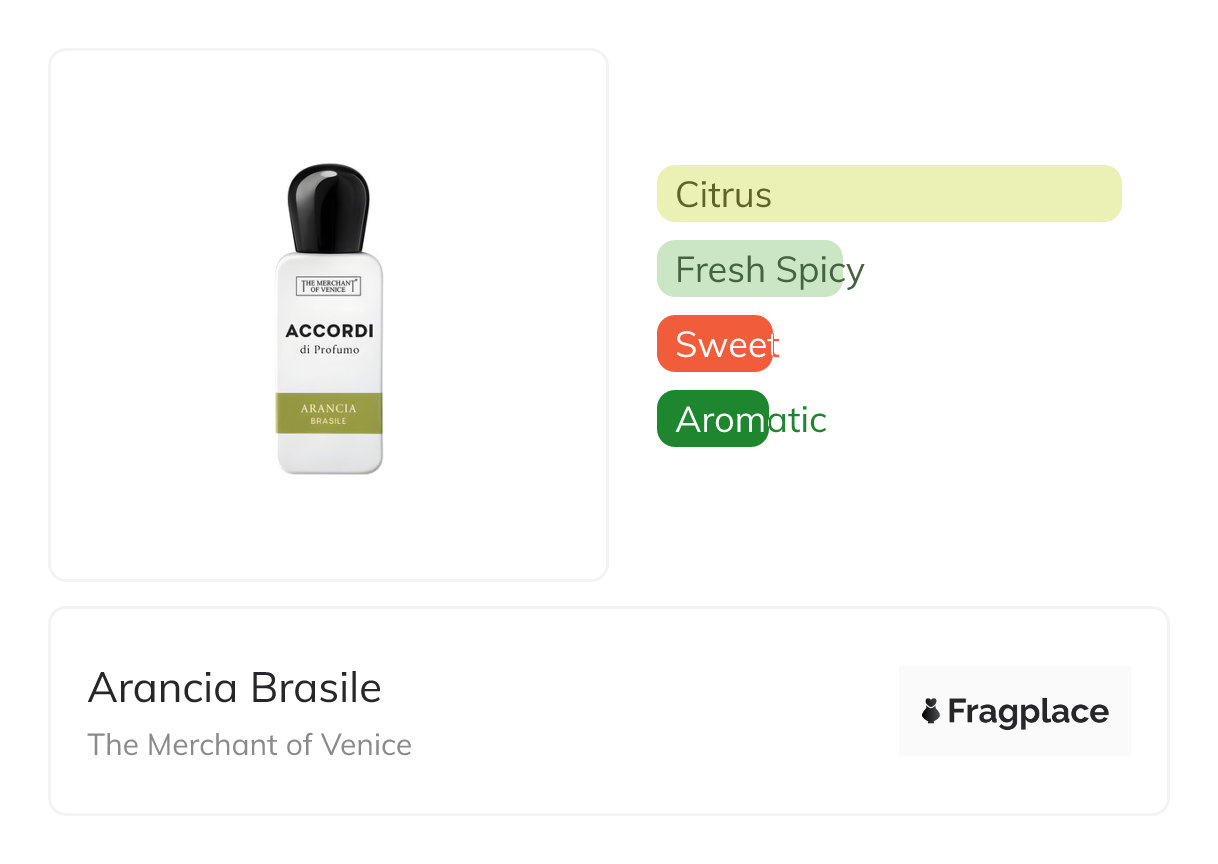This screenshot has height=864, width=1218.
Task: Click the white bottle base below the green band
Action: pyautogui.click(x=329, y=453)
